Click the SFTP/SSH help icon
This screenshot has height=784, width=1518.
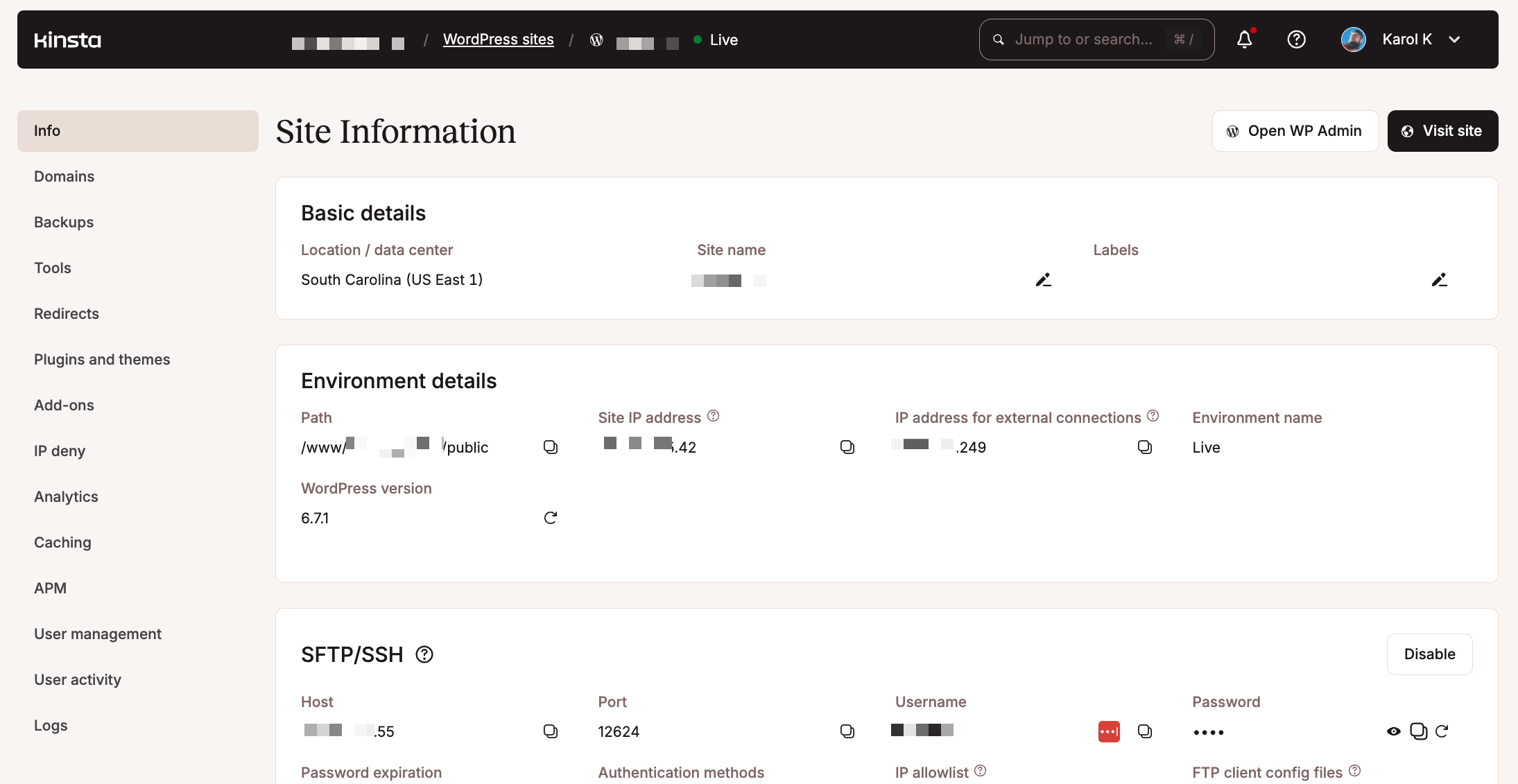click(424, 654)
